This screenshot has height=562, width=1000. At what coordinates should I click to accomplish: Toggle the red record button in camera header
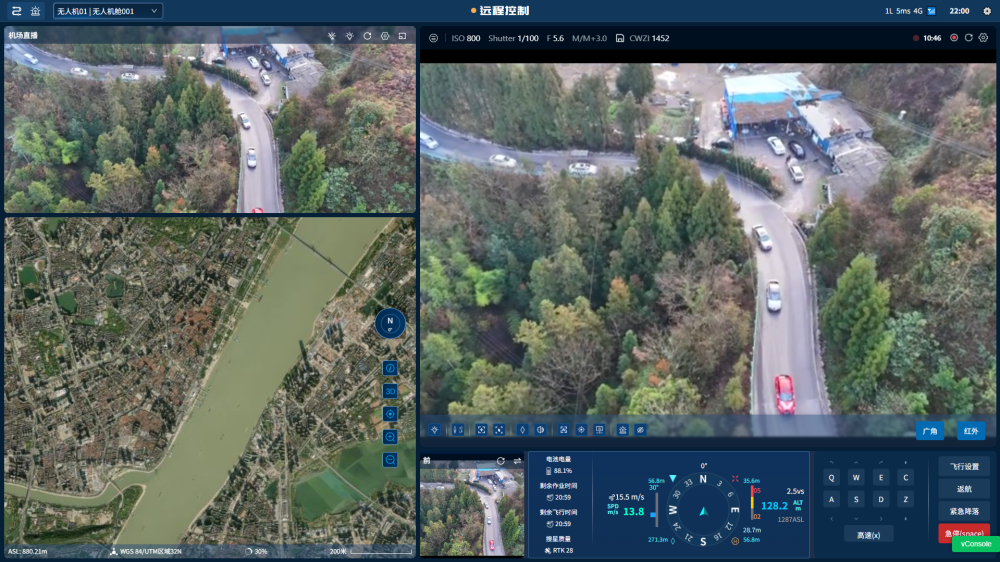point(954,38)
